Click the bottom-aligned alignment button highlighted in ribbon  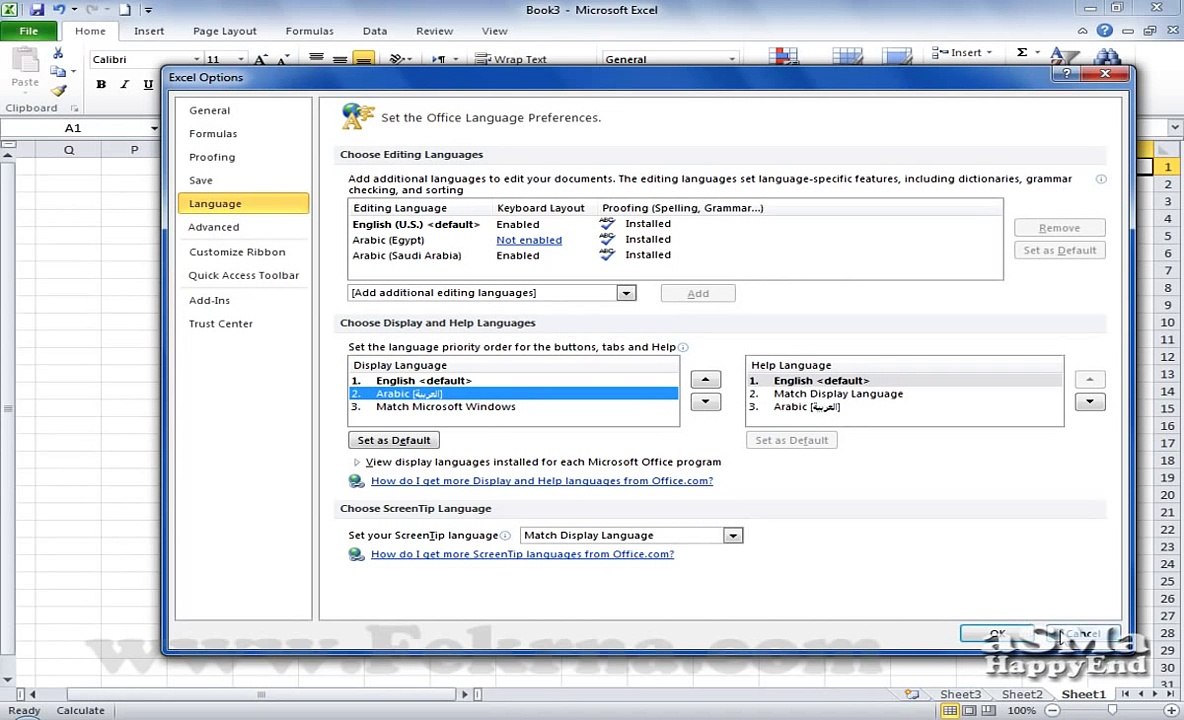coord(364,59)
